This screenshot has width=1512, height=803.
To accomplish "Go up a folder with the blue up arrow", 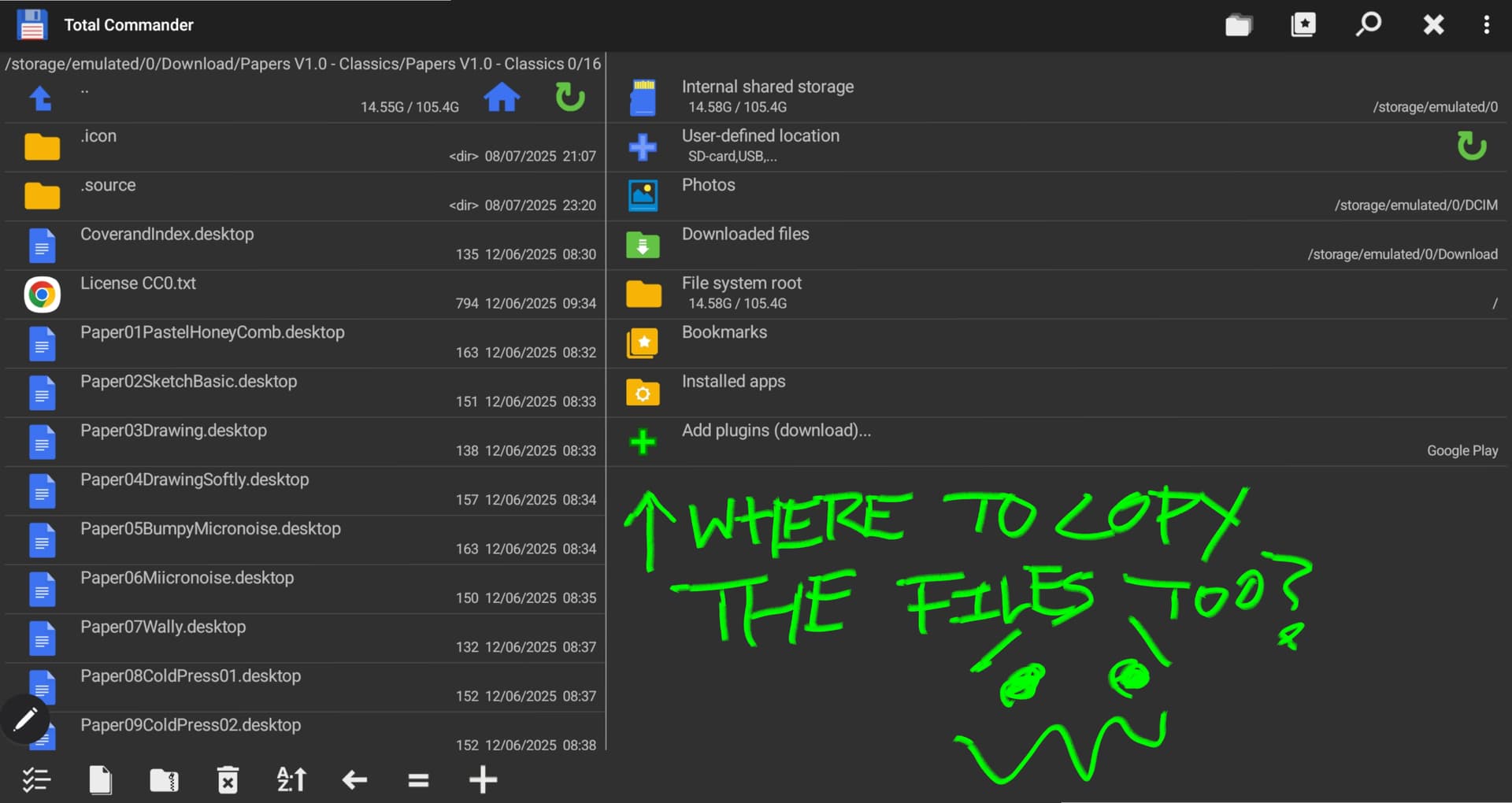I will pos(41,98).
